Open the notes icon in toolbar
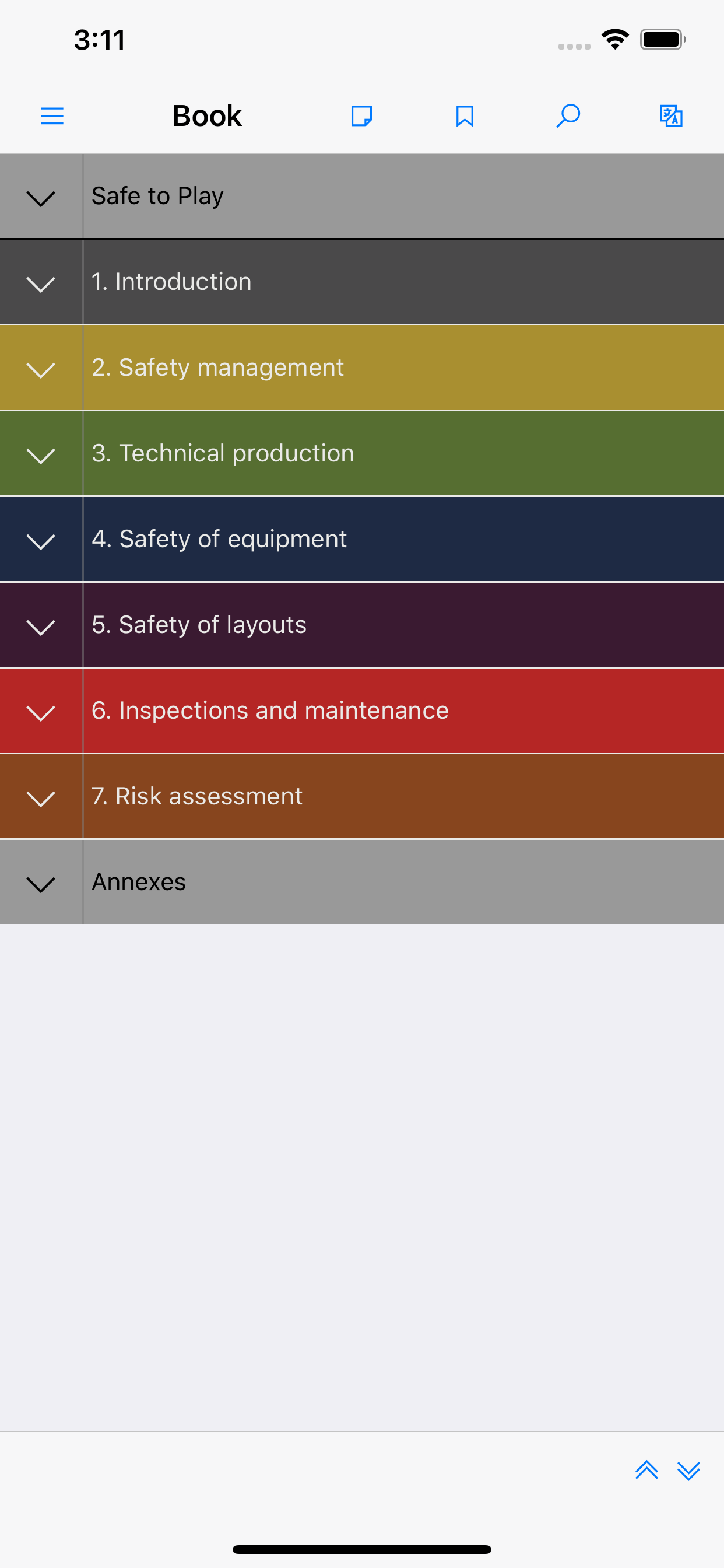The height and width of the screenshot is (1568, 724). pyautogui.click(x=361, y=116)
